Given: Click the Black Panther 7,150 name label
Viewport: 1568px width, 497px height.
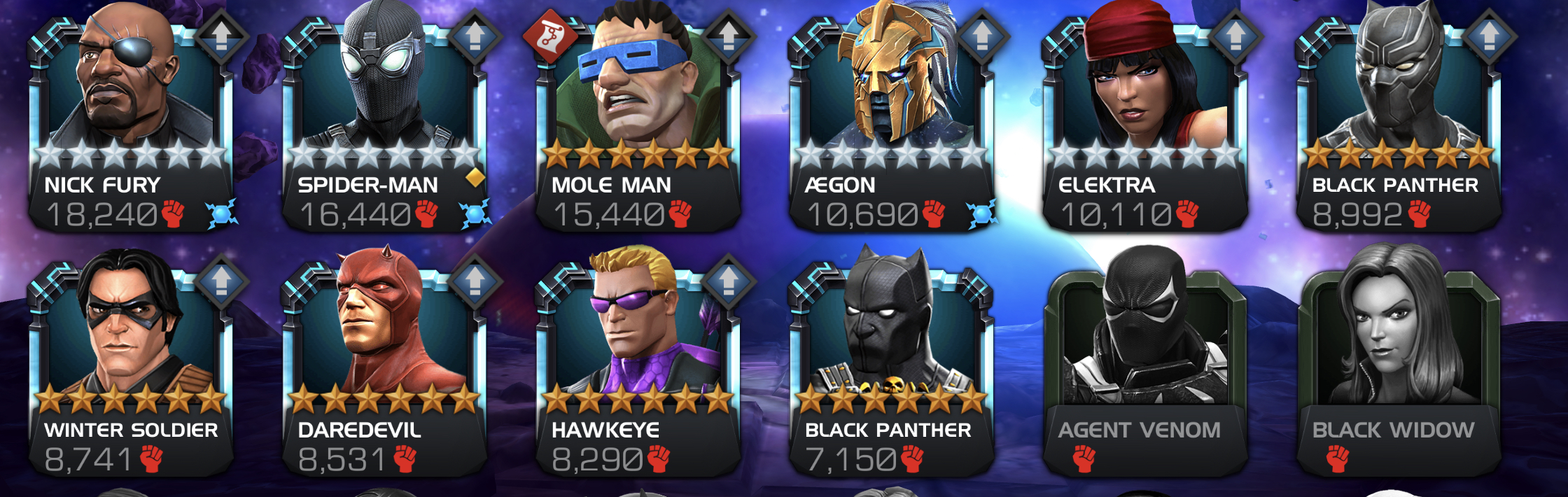Looking at the screenshot, I should tap(888, 430).
